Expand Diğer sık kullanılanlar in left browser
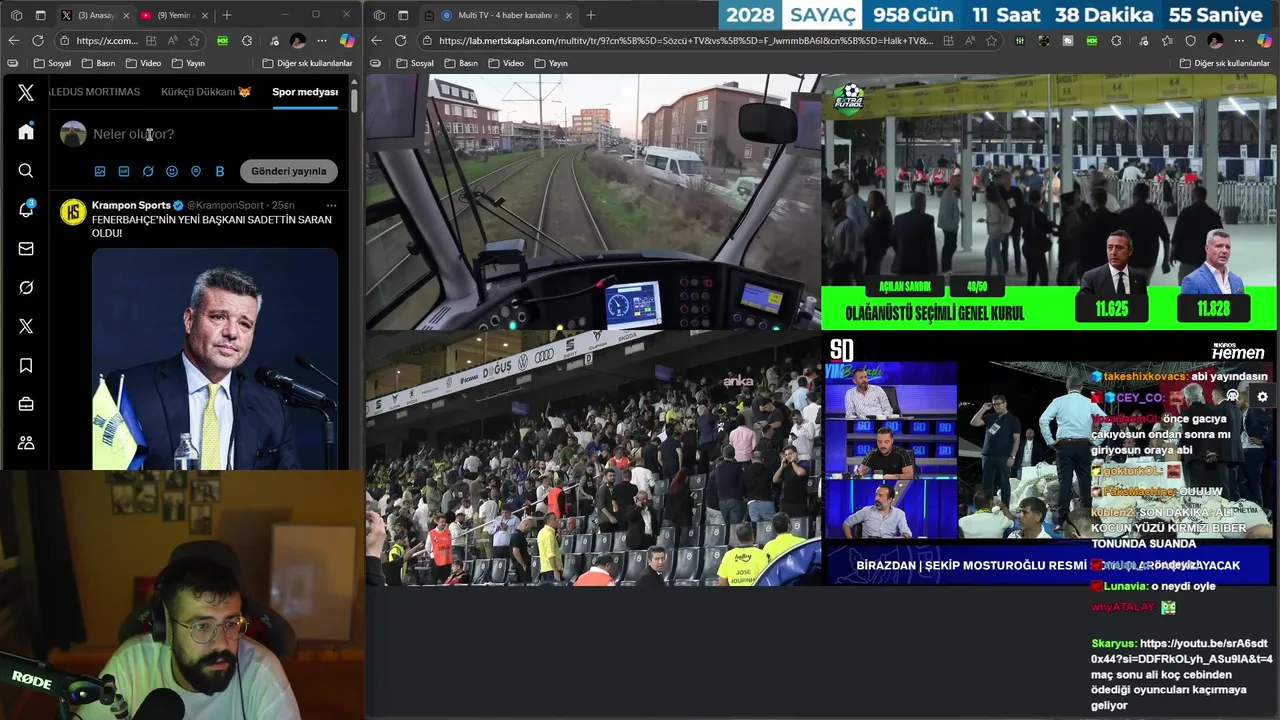This screenshot has height=720, width=1280. (308, 63)
